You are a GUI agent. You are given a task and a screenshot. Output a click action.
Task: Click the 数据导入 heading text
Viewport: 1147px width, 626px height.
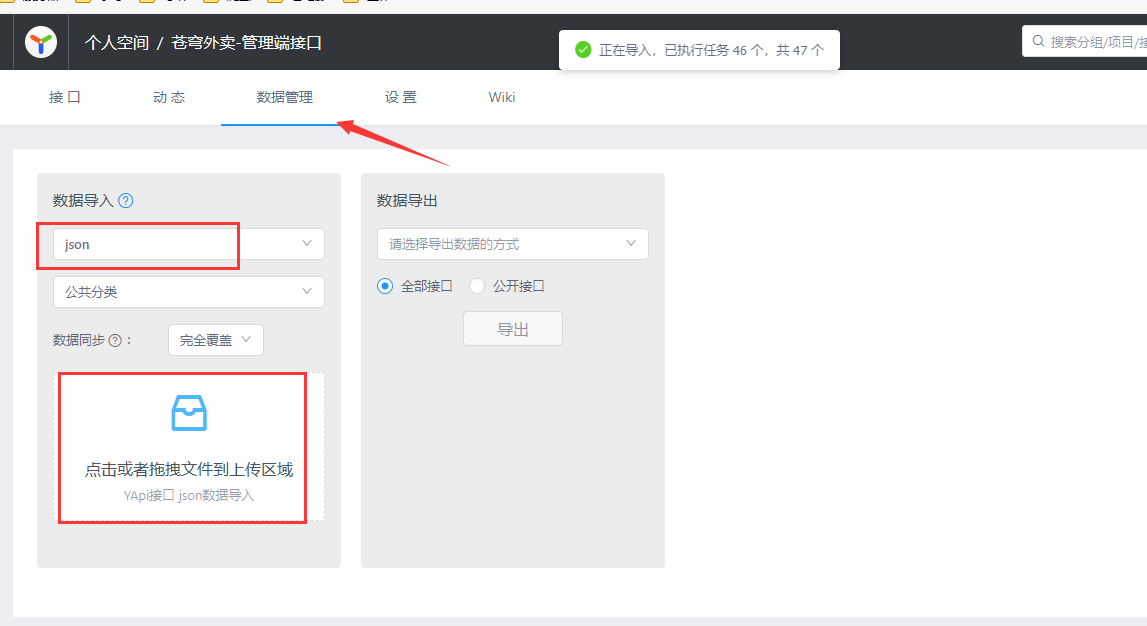point(83,200)
